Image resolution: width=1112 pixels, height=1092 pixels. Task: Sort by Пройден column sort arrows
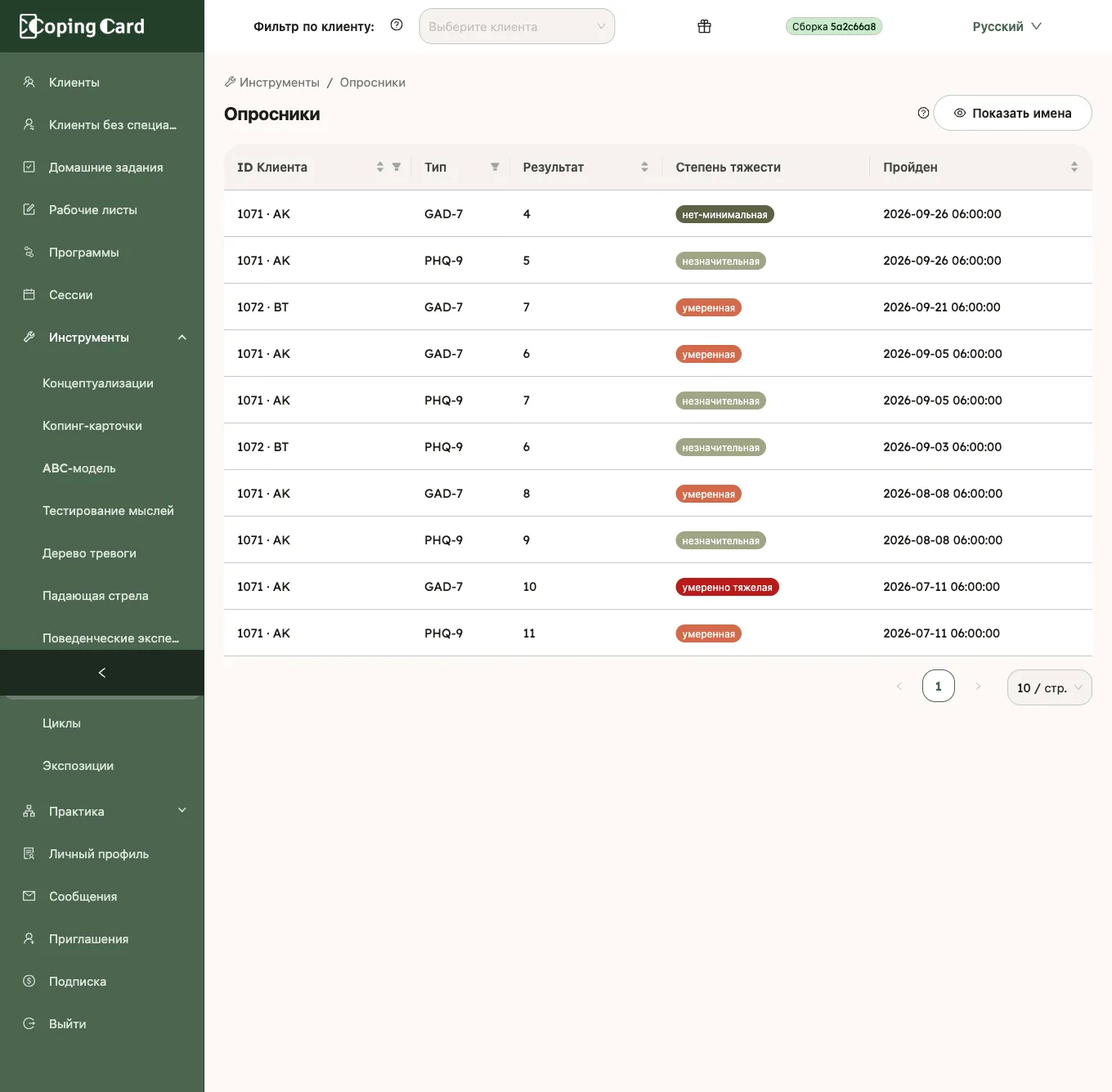[1074, 167]
